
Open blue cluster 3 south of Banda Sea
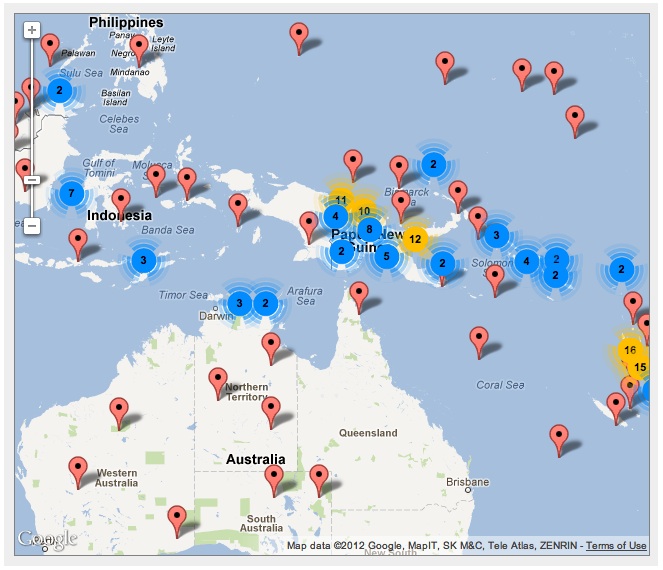point(143,260)
